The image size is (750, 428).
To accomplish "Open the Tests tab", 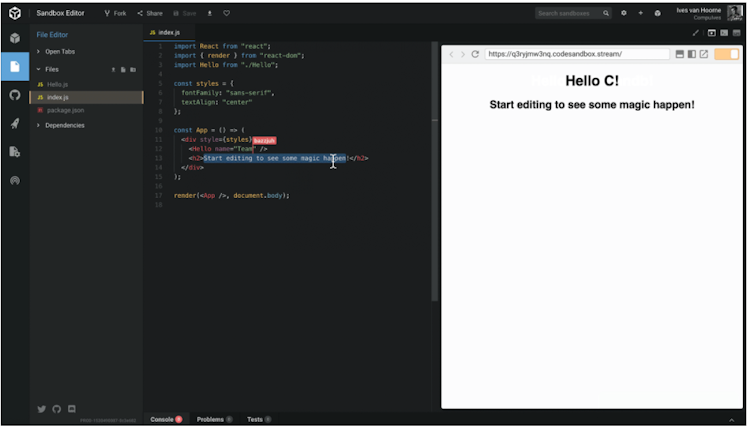I will point(259,420).
